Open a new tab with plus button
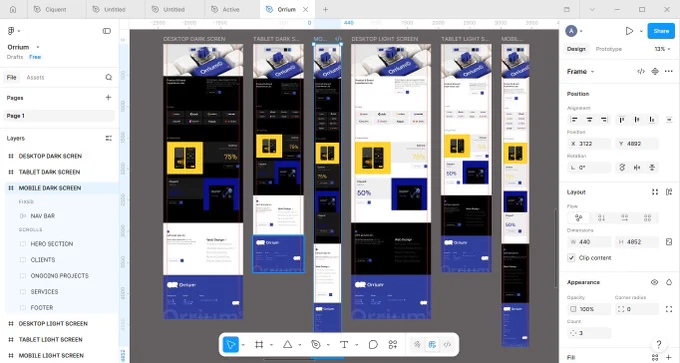The image size is (680, 363). [325, 9]
